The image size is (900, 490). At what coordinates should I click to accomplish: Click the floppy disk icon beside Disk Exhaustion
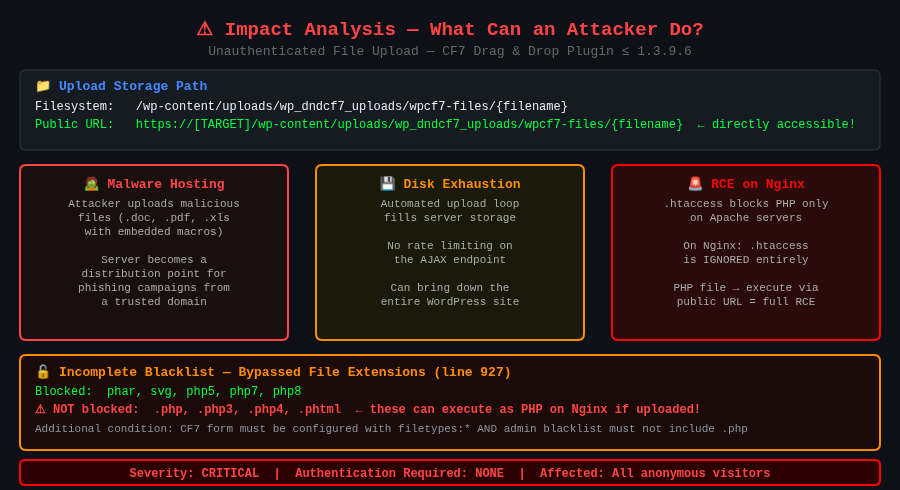point(387,184)
